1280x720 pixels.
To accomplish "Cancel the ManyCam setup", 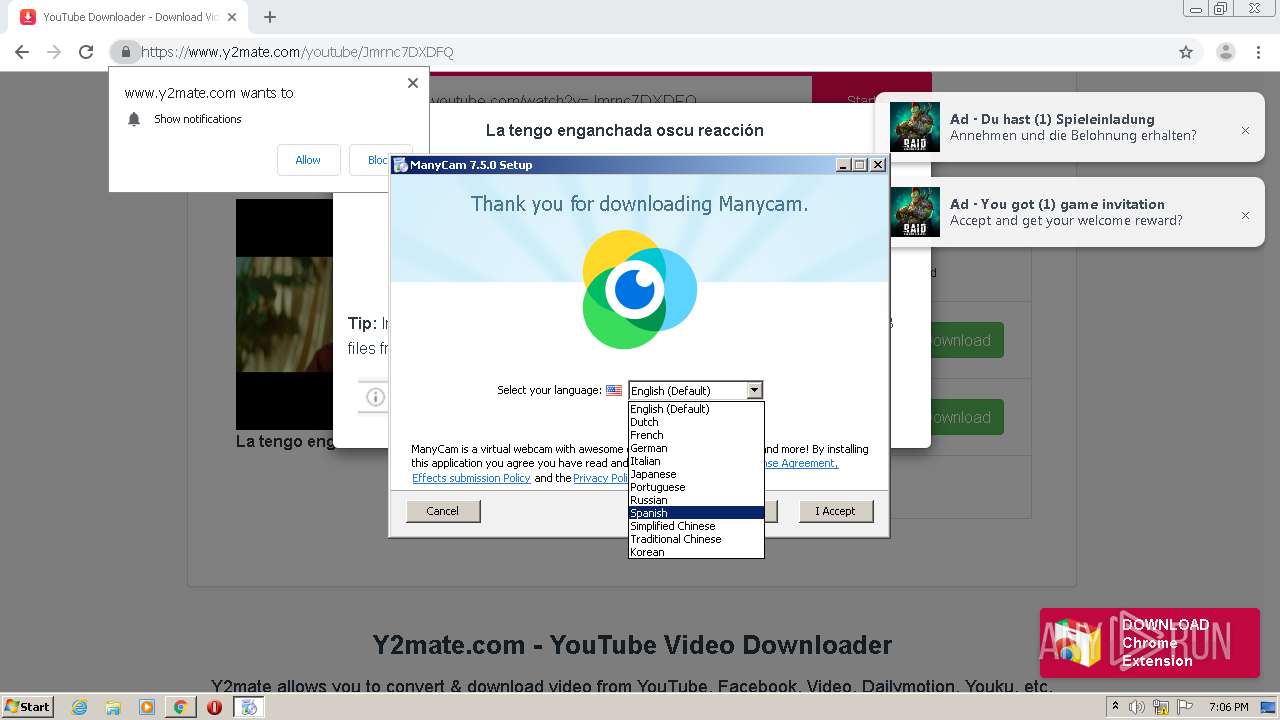I will (x=443, y=511).
